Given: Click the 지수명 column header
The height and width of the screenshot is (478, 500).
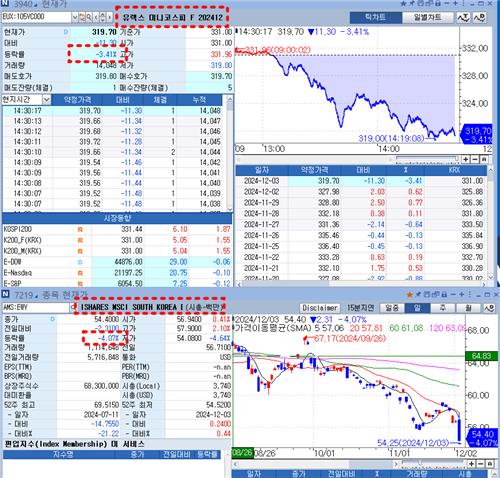Looking at the screenshot, I should [x=63, y=454].
